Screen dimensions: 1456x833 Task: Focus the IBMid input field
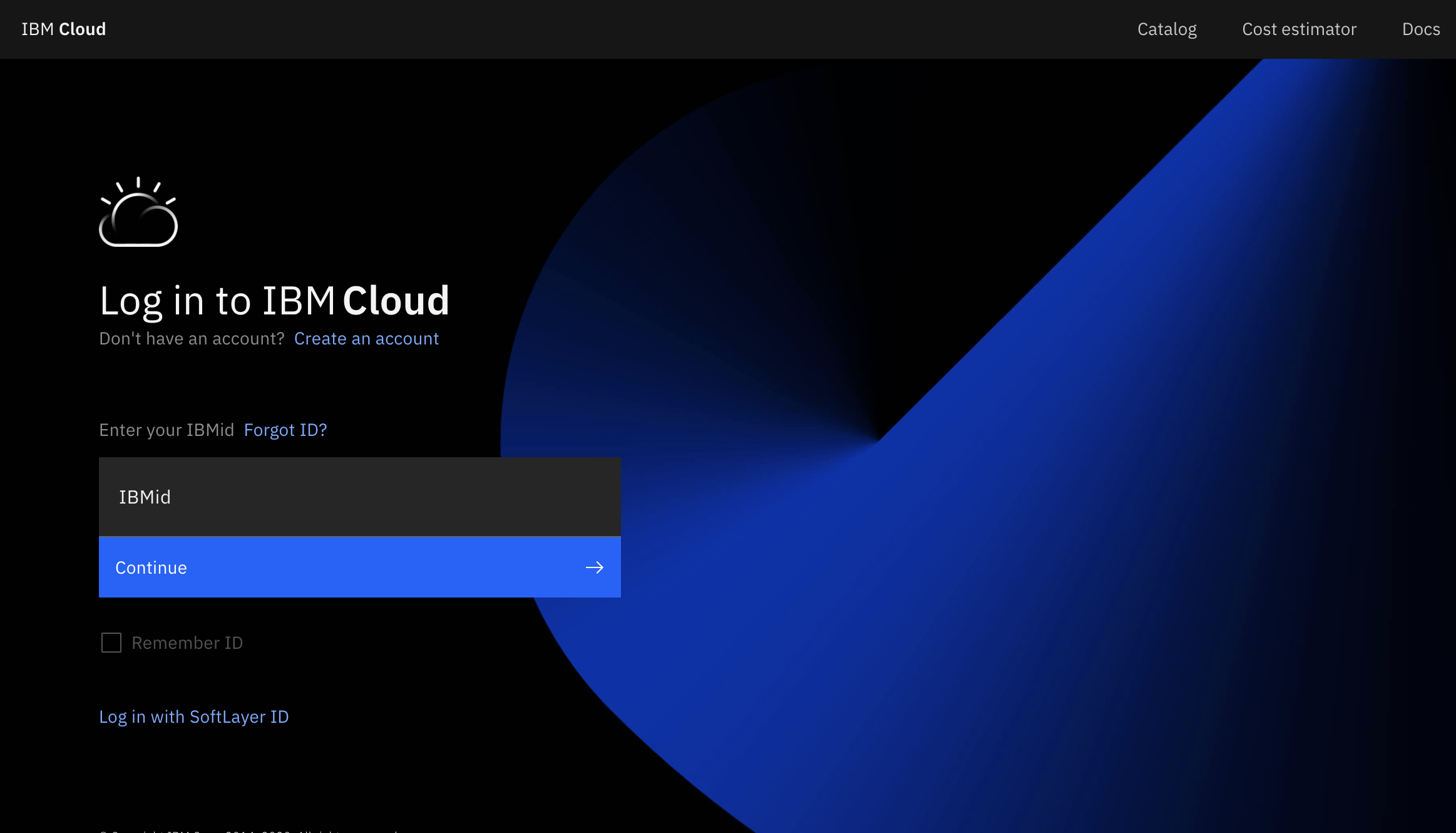[359, 497]
